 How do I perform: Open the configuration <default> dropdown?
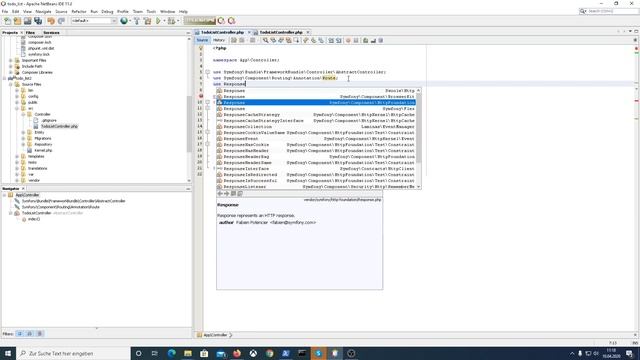(94, 21)
